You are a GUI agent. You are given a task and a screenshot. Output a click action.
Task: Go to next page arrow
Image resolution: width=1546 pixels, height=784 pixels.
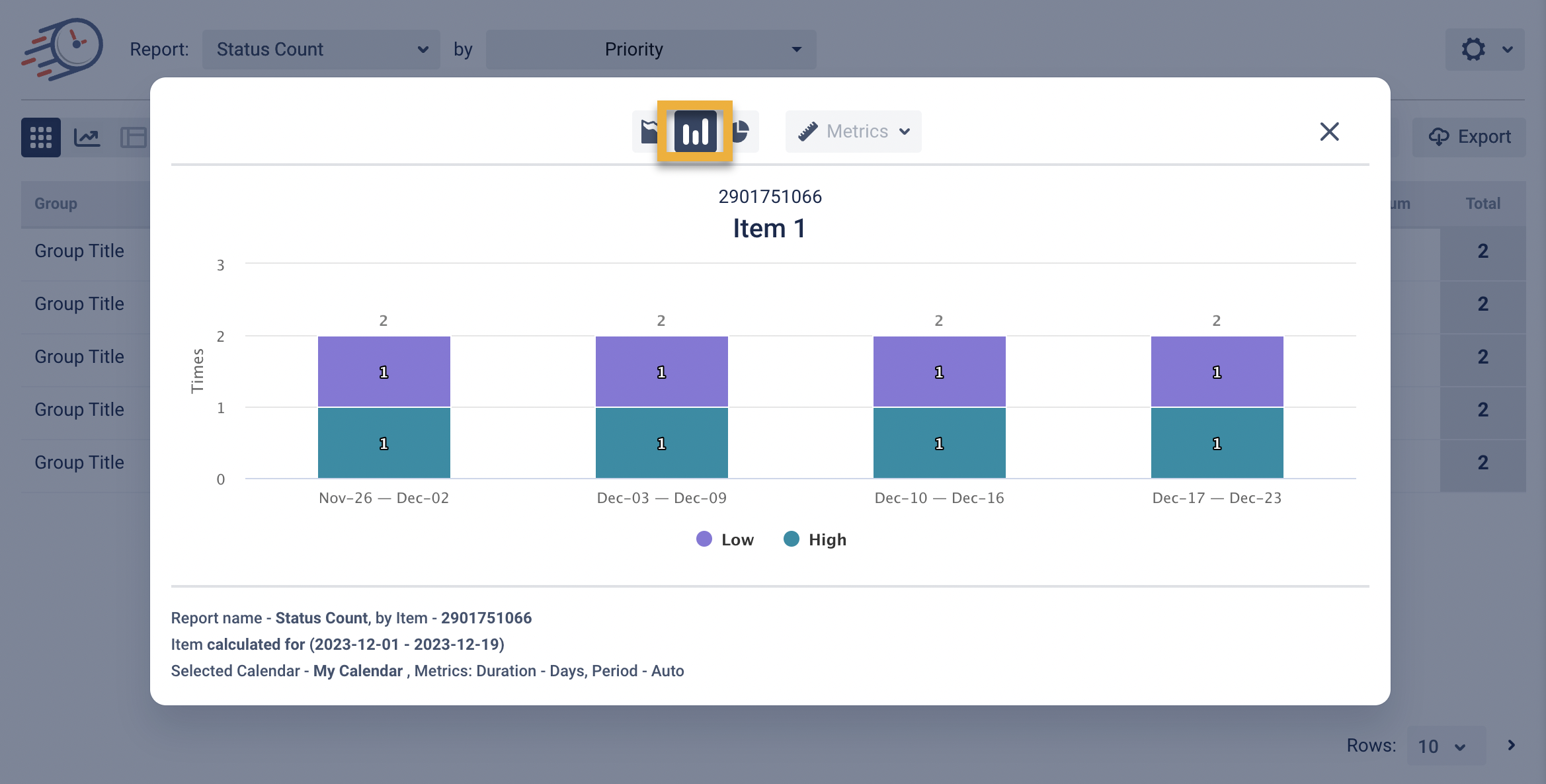tap(1512, 745)
